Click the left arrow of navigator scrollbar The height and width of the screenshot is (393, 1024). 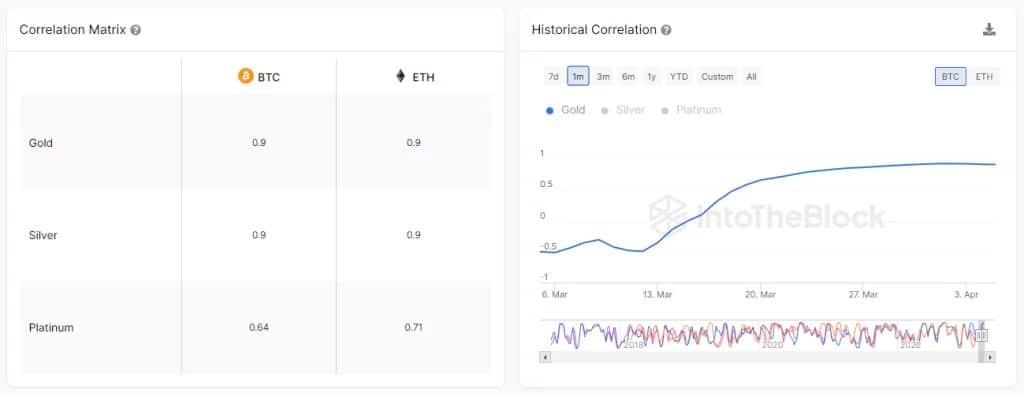point(545,357)
